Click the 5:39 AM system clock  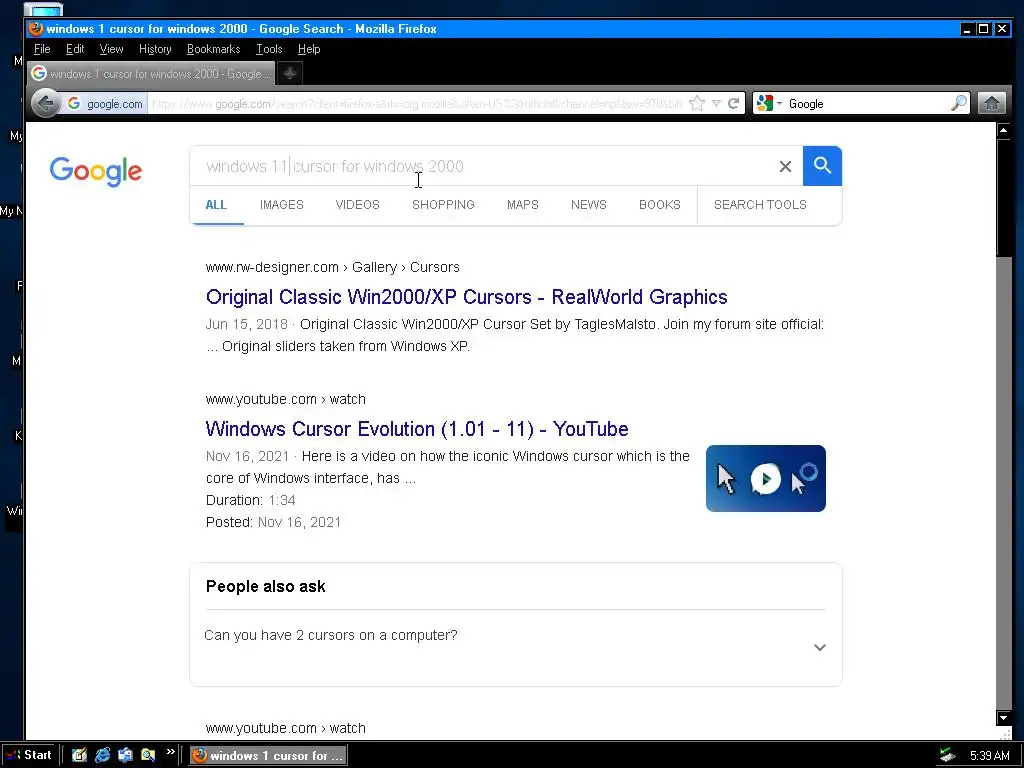pos(989,756)
